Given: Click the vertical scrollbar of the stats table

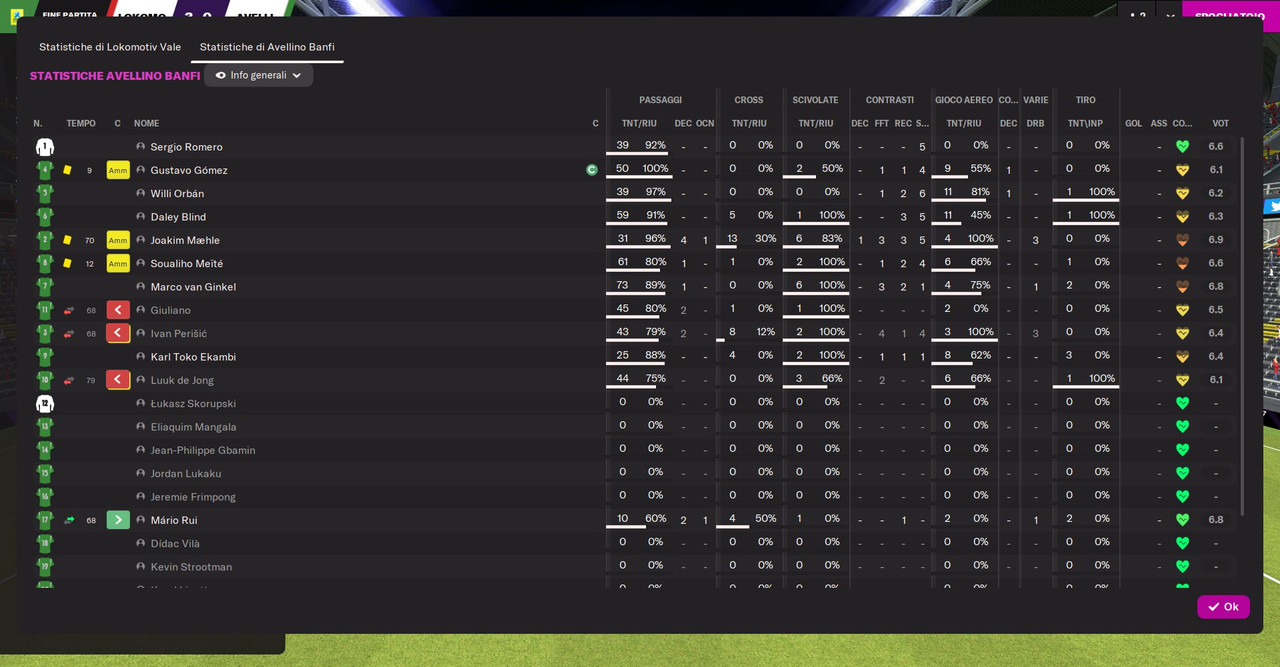Looking at the screenshot, I should 1243,326.
